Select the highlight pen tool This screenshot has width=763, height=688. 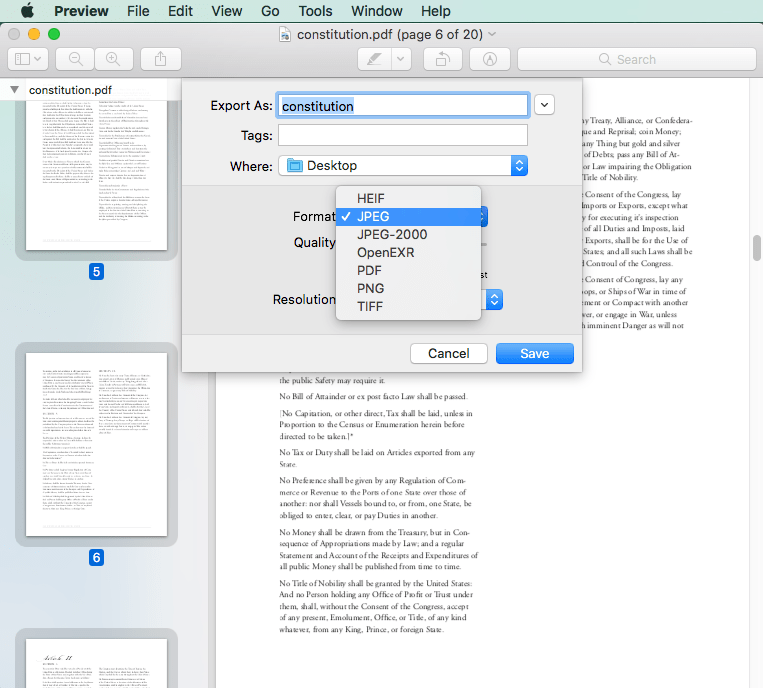374,59
